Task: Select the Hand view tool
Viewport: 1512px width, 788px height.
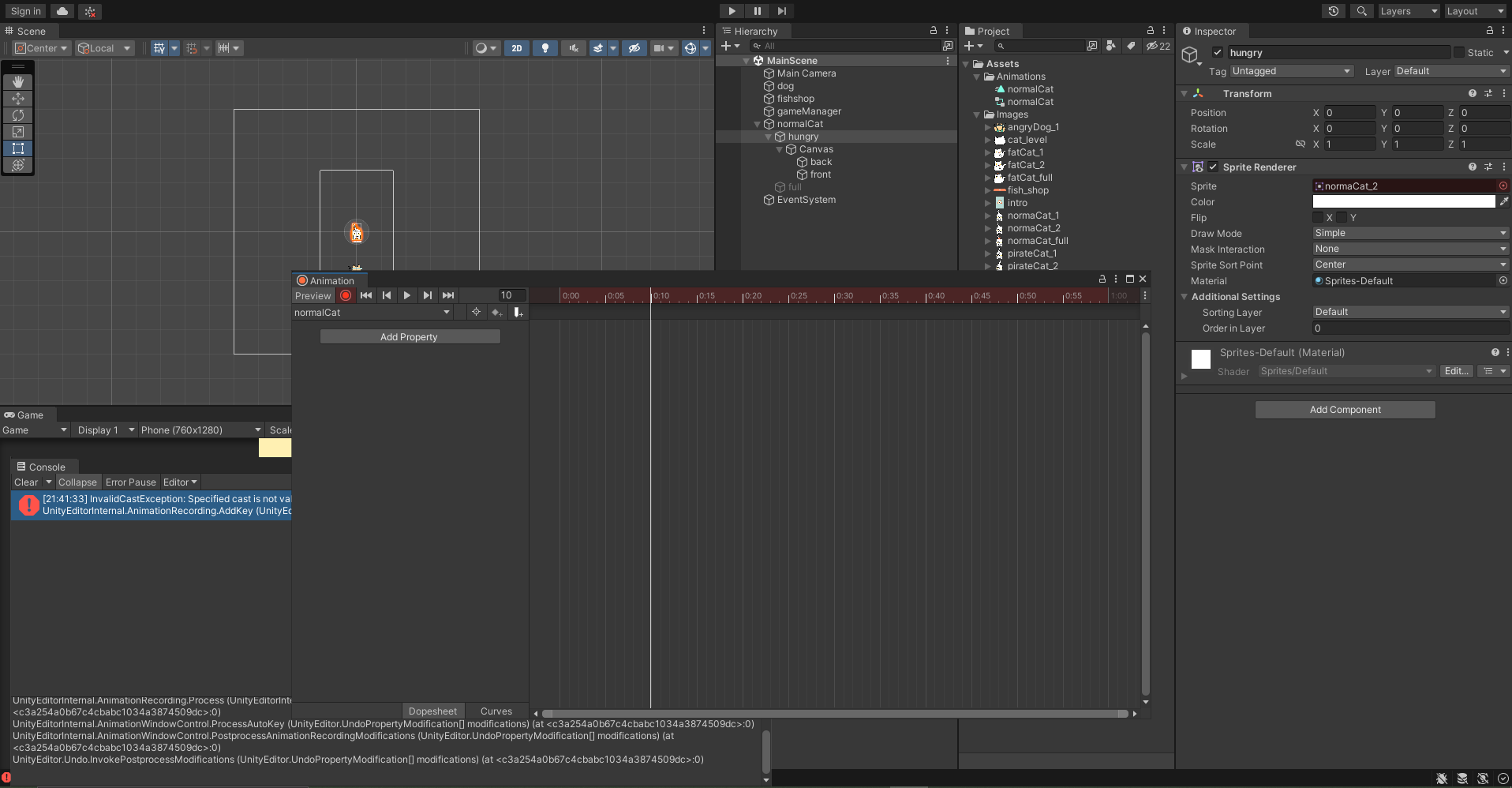Action: (18, 82)
